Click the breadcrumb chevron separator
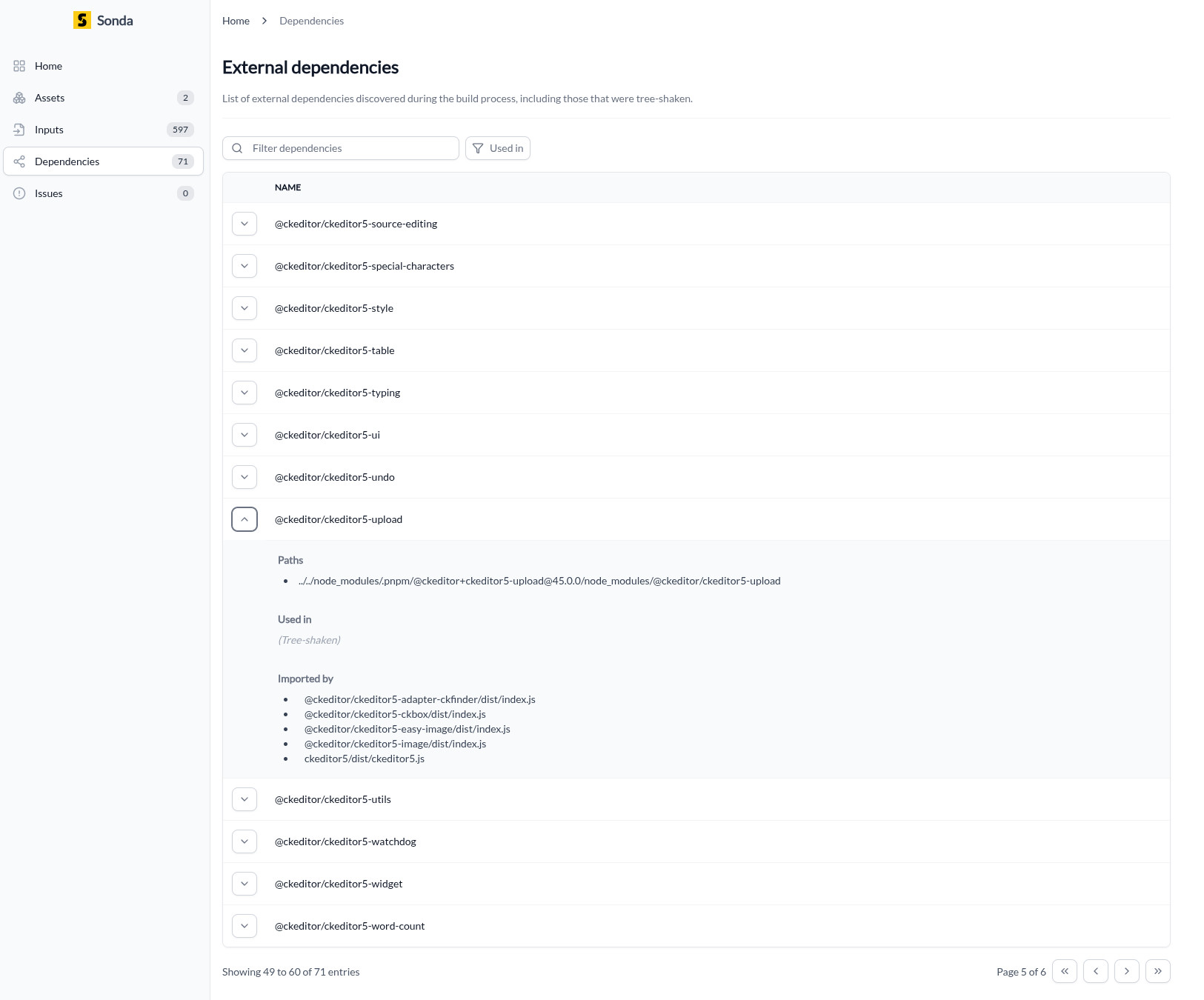This screenshot has width=1204, height=1000. point(265,21)
